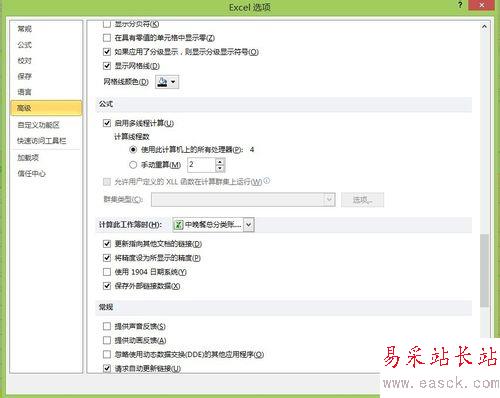The width and height of the screenshot is (500, 398).
Task: Enable 使用 1904 日期系统 checkbox
Action: click(x=107, y=272)
